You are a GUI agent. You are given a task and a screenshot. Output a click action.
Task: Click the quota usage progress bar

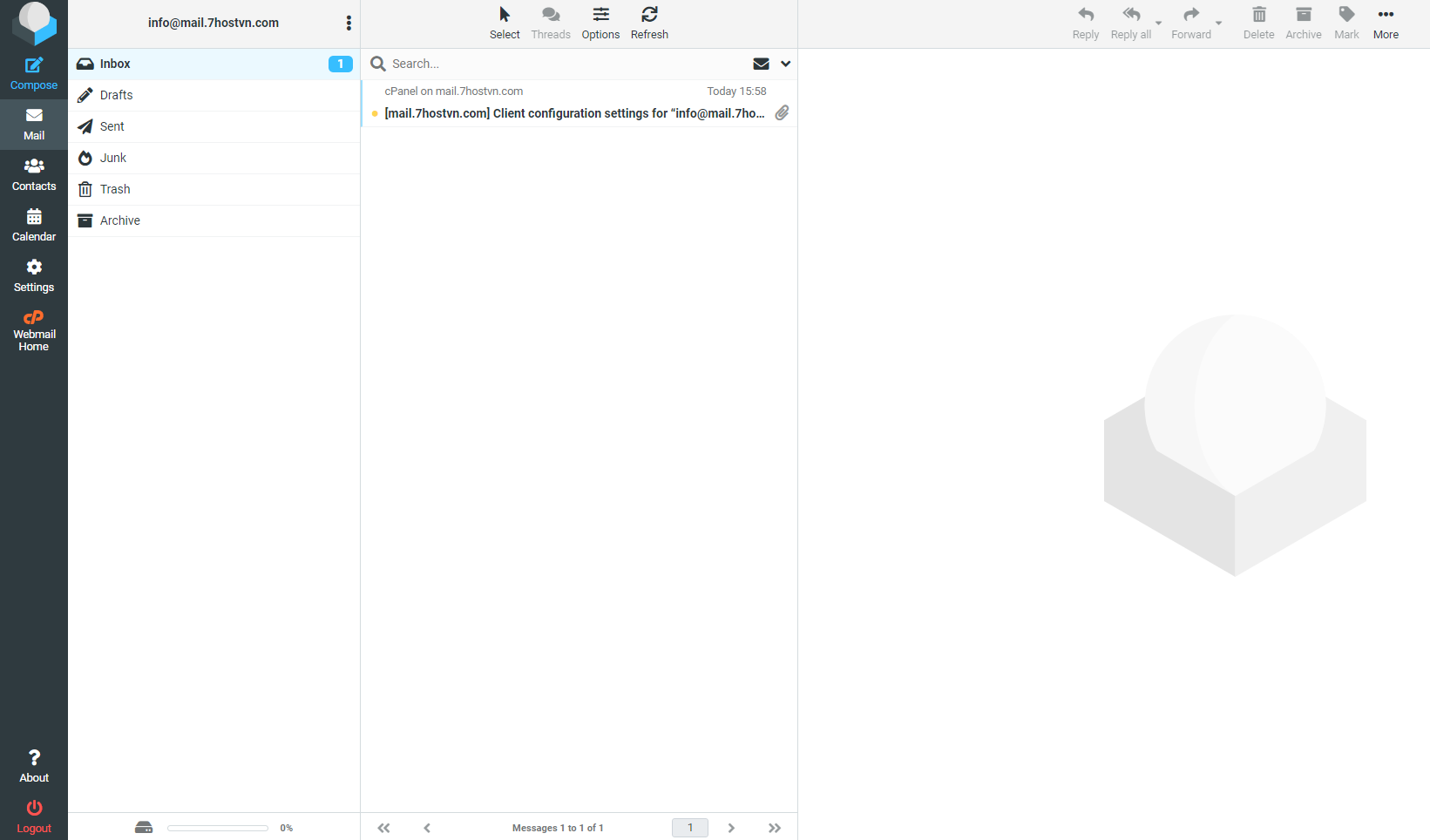coord(218,828)
